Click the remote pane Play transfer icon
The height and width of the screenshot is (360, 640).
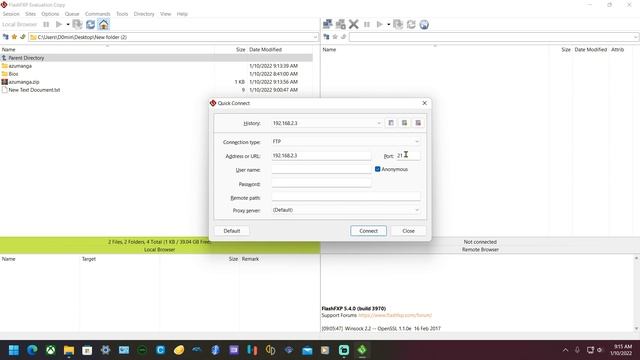[x=379, y=24]
